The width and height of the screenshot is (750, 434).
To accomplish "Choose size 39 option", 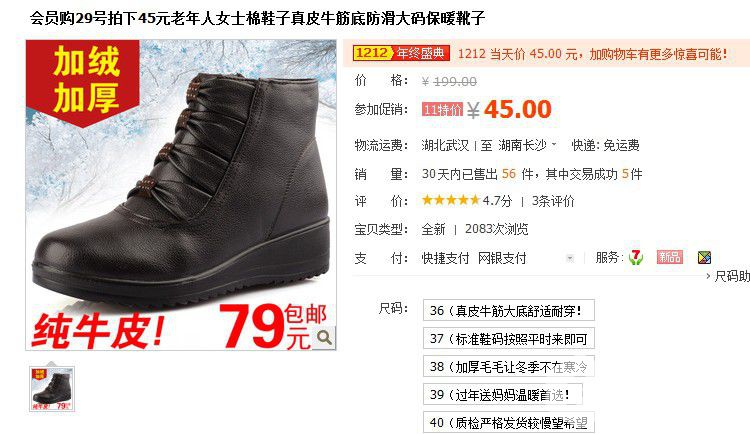I will [x=503, y=395].
